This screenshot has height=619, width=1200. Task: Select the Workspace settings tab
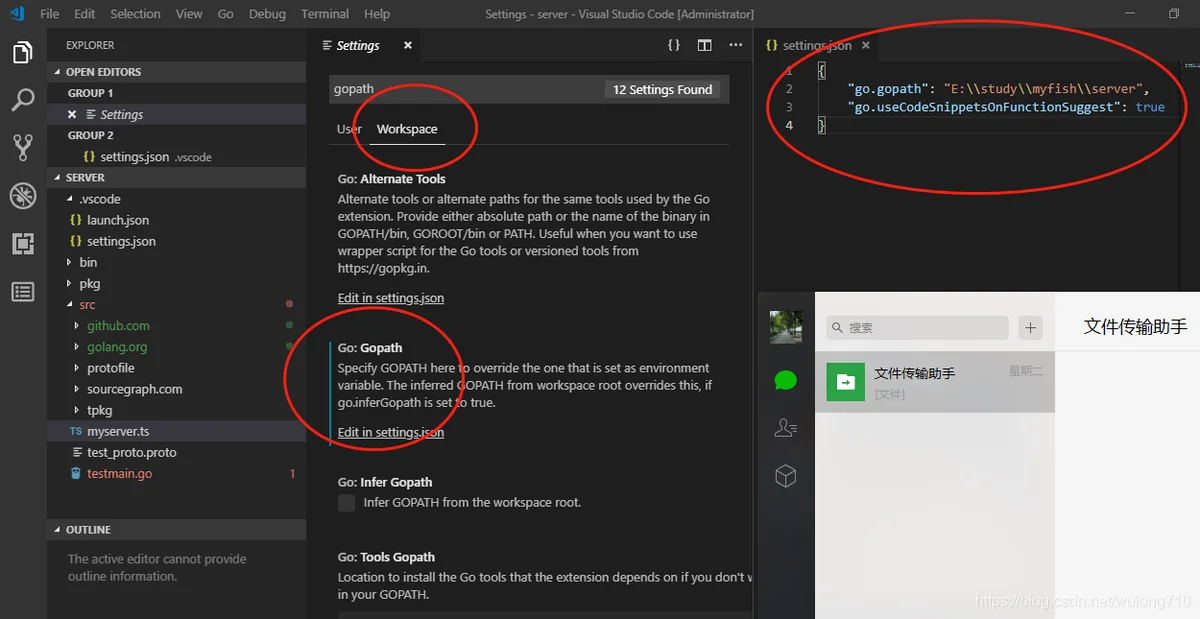[407, 129]
